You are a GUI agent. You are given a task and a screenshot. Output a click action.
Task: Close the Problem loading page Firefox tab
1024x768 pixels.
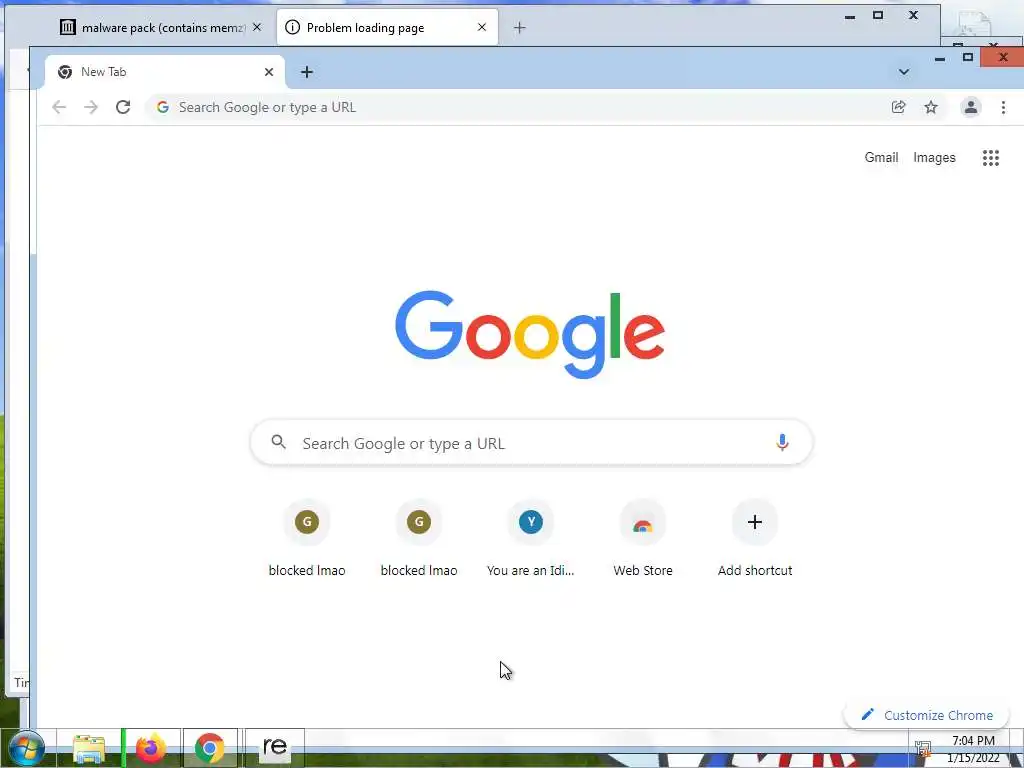tap(482, 27)
